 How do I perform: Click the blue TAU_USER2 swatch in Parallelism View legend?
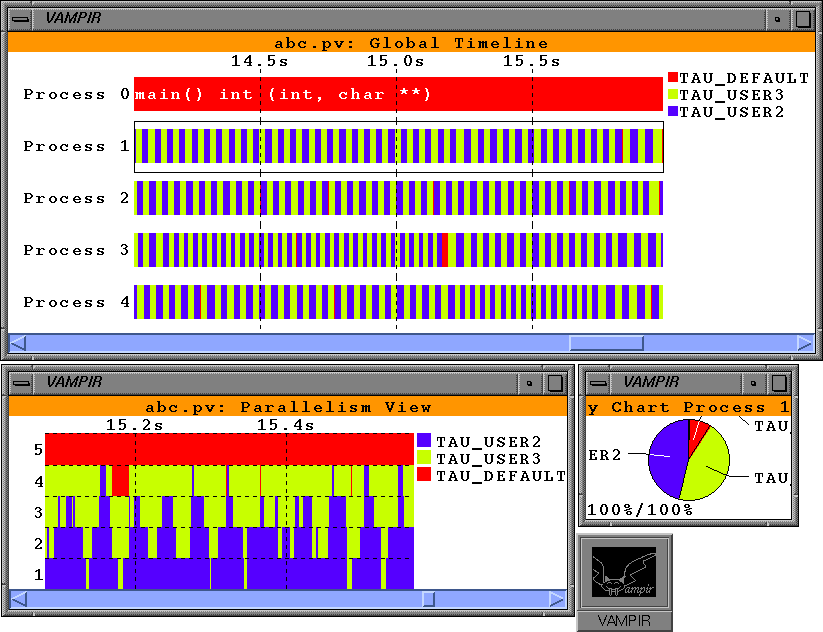pos(424,441)
